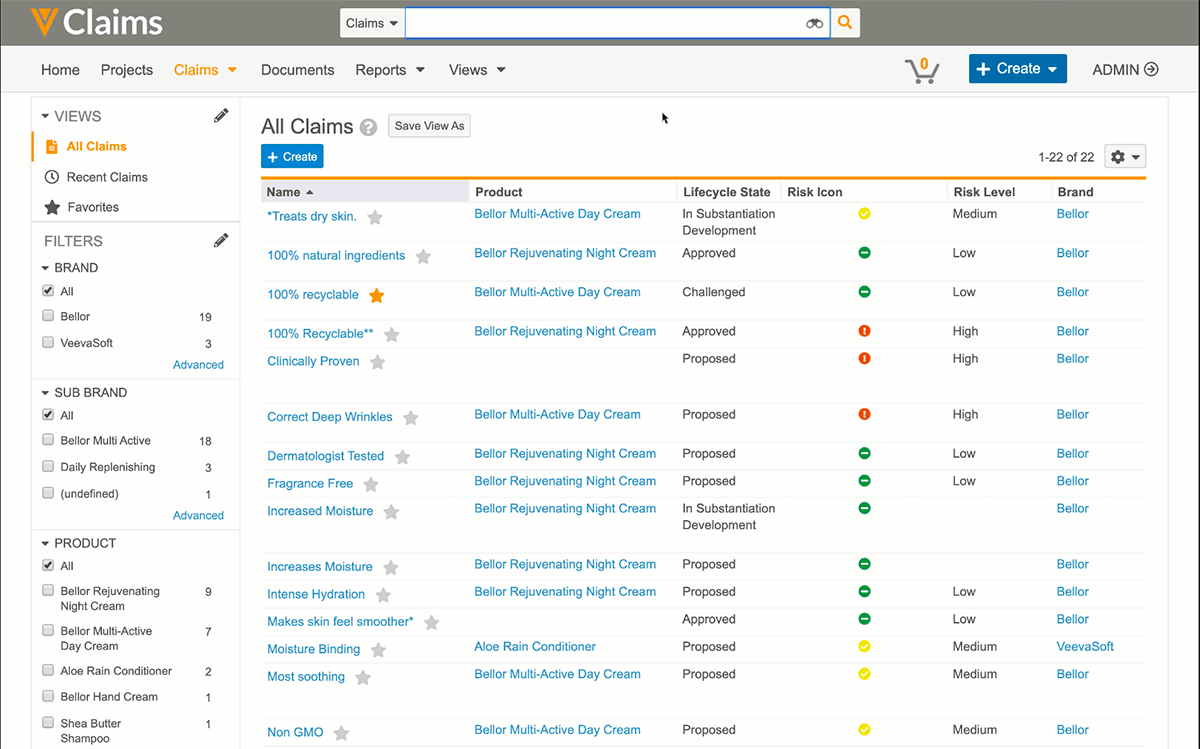Open the Documents tab
This screenshot has height=749, width=1200.
pyautogui.click(x=297, y=70)
